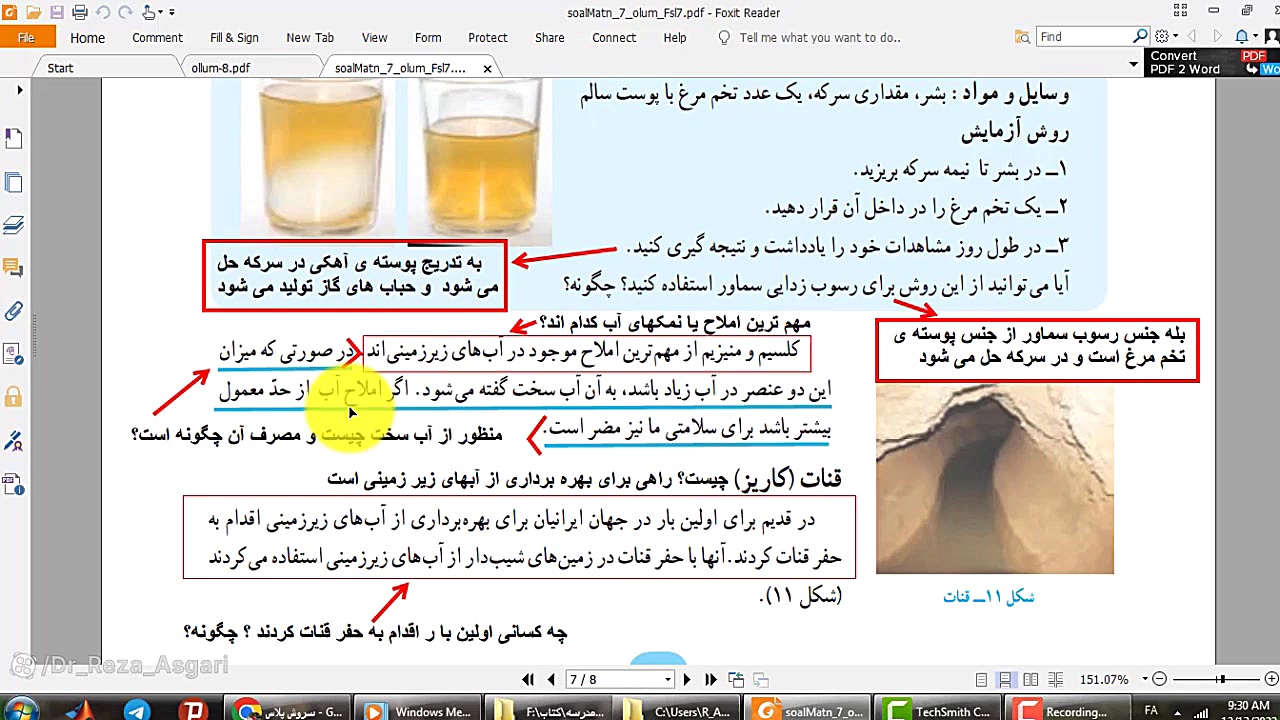Click the zoom slider handle
This screenshot has height=720, width=1280.
1220,680
